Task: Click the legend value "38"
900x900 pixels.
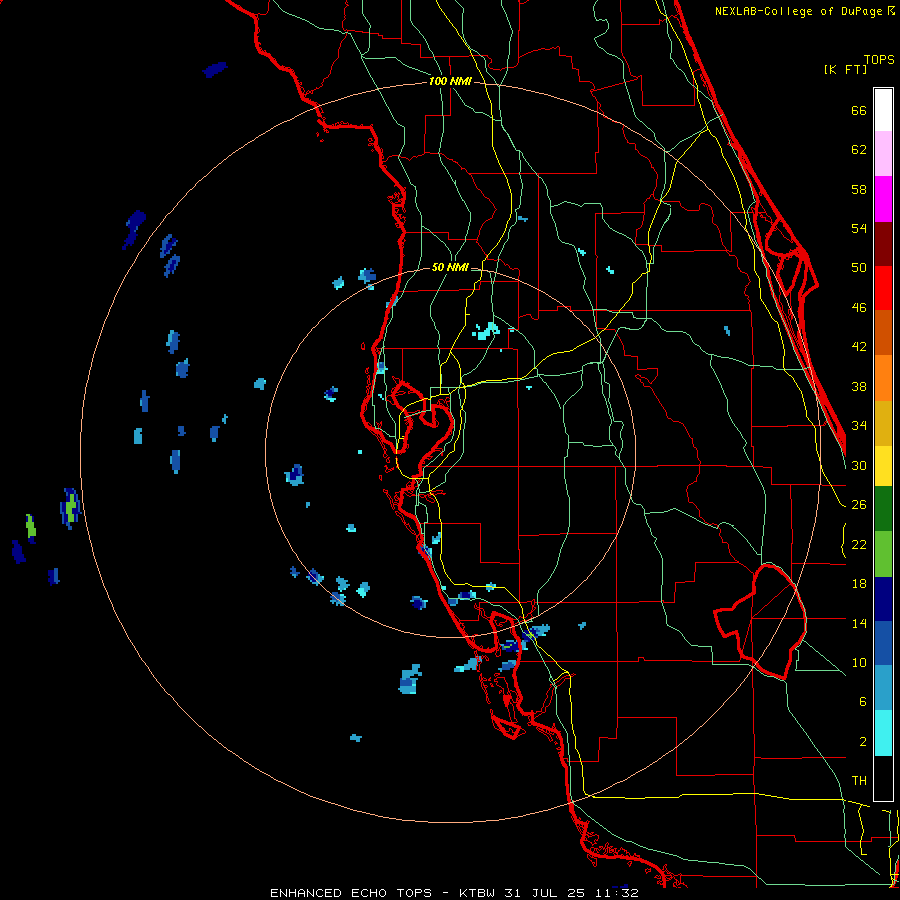Action: click(859, 386)
